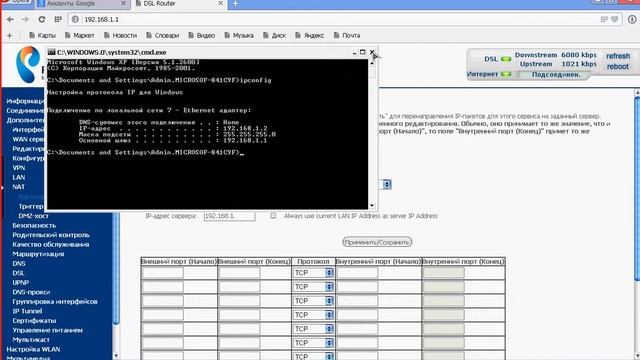Close the DSL Router tab

[220, 3]
